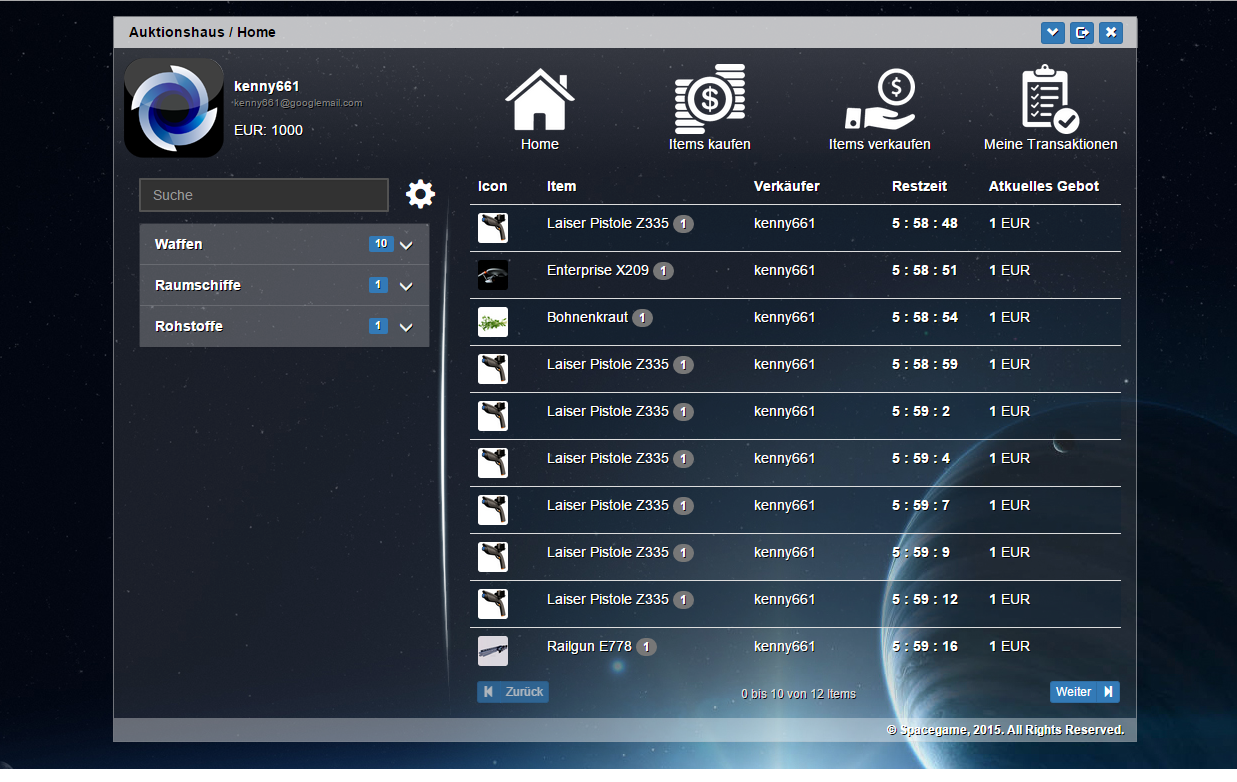Select the Raumschiffe category label
The image size is (1237, 782).
pyautogui.click(x=198, y=285)
